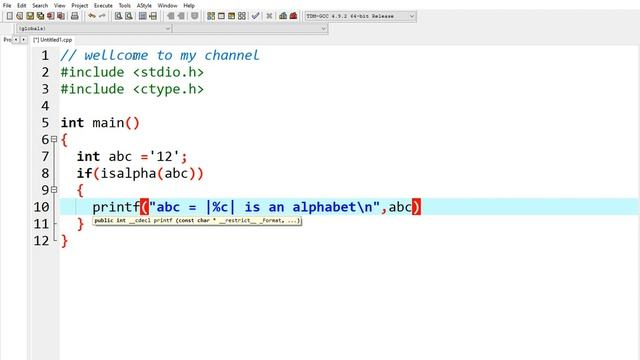Click the Stop execution X icon

click(269, 16)
